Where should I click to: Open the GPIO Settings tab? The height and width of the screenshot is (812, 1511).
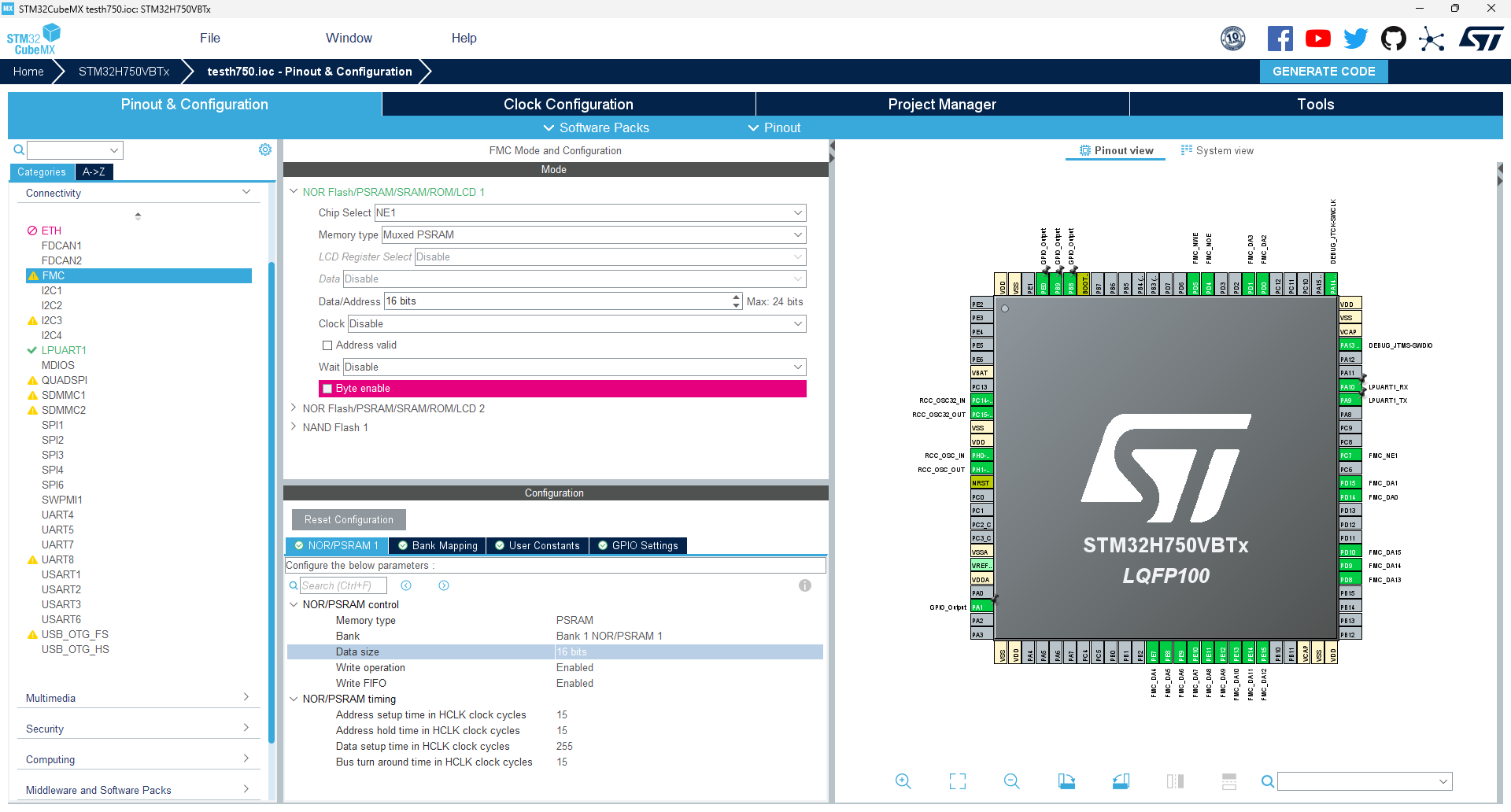point(638,545)
